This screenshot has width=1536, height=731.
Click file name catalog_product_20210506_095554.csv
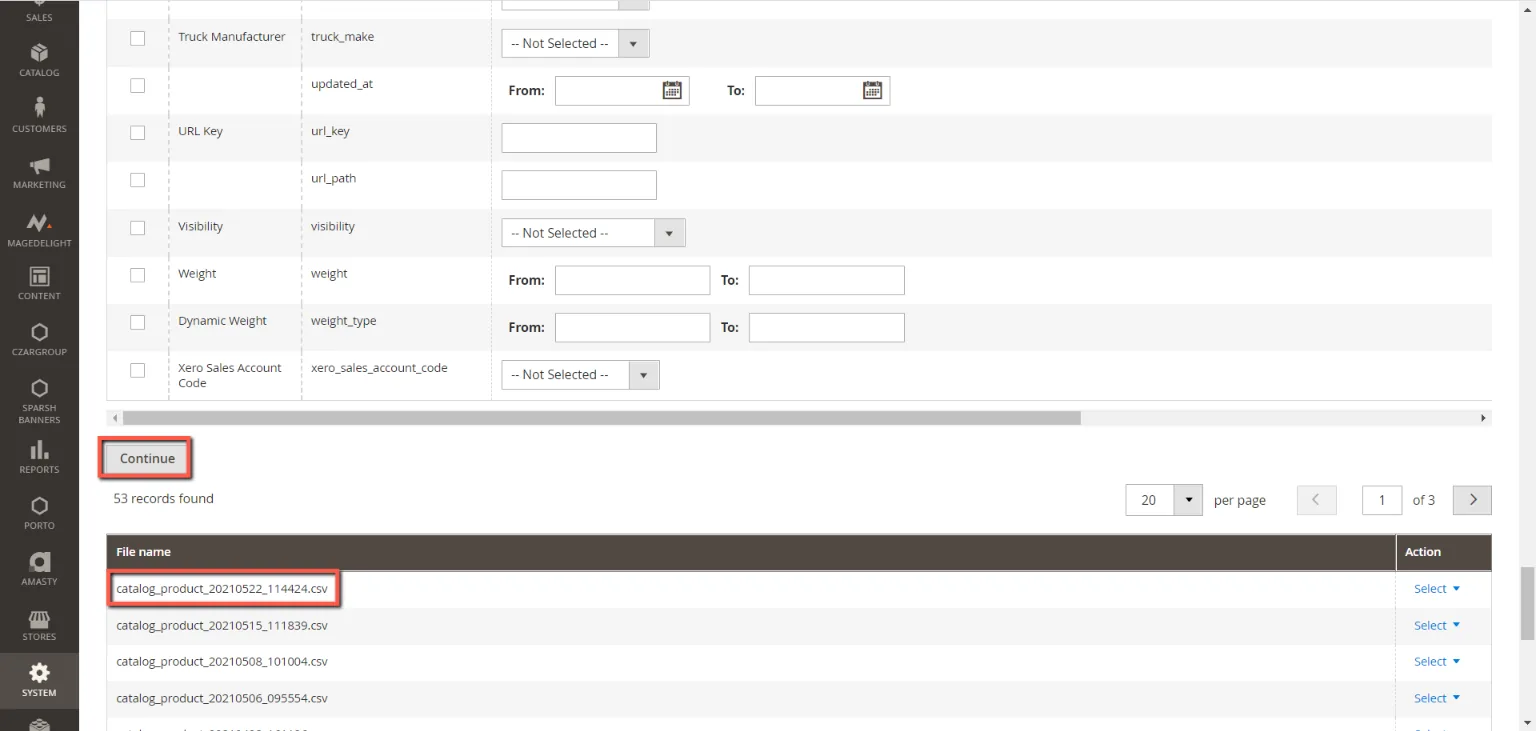(x=222, y=698)
